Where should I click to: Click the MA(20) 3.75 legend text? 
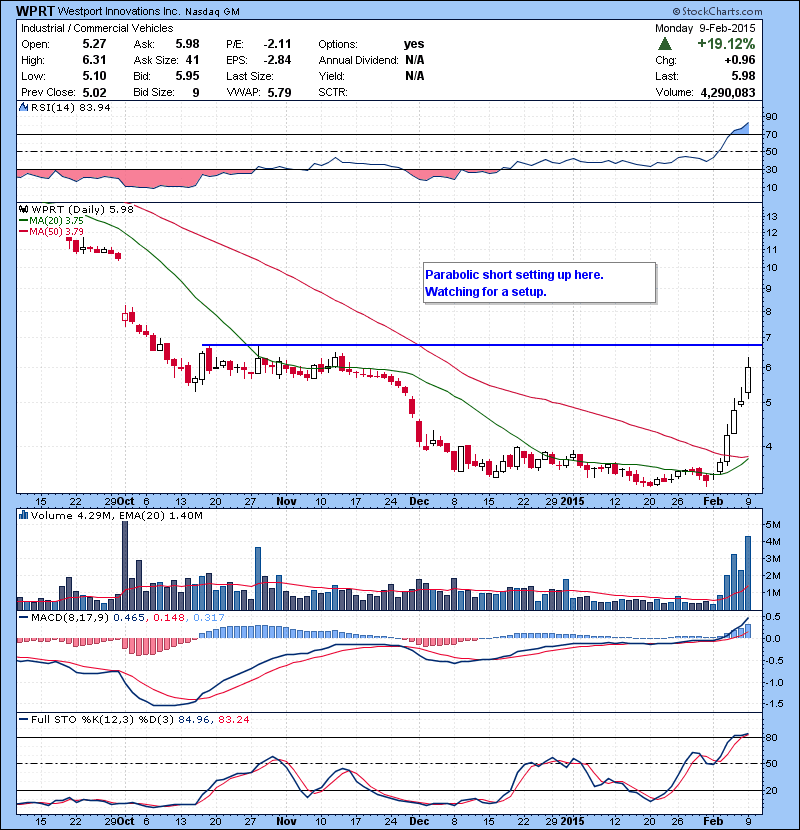tap(56, 220)
